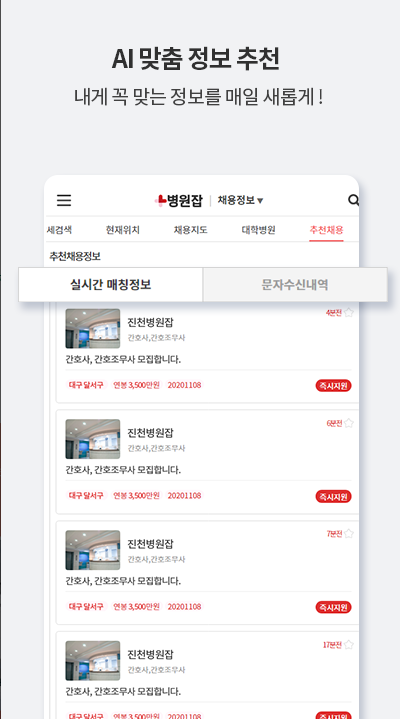400x719 pixels.
Task: Open 진천병원잡 title in the 17분전 listing
Action: tap(150, 654)
